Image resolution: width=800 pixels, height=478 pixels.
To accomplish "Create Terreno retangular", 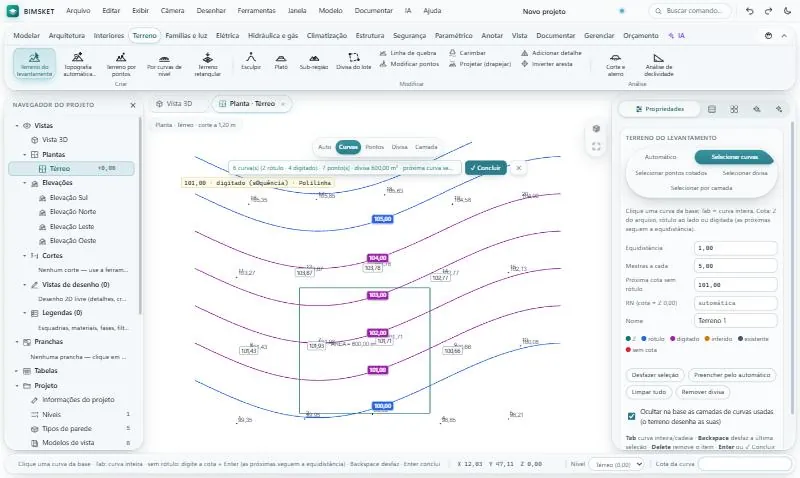I will pos(208,64).
